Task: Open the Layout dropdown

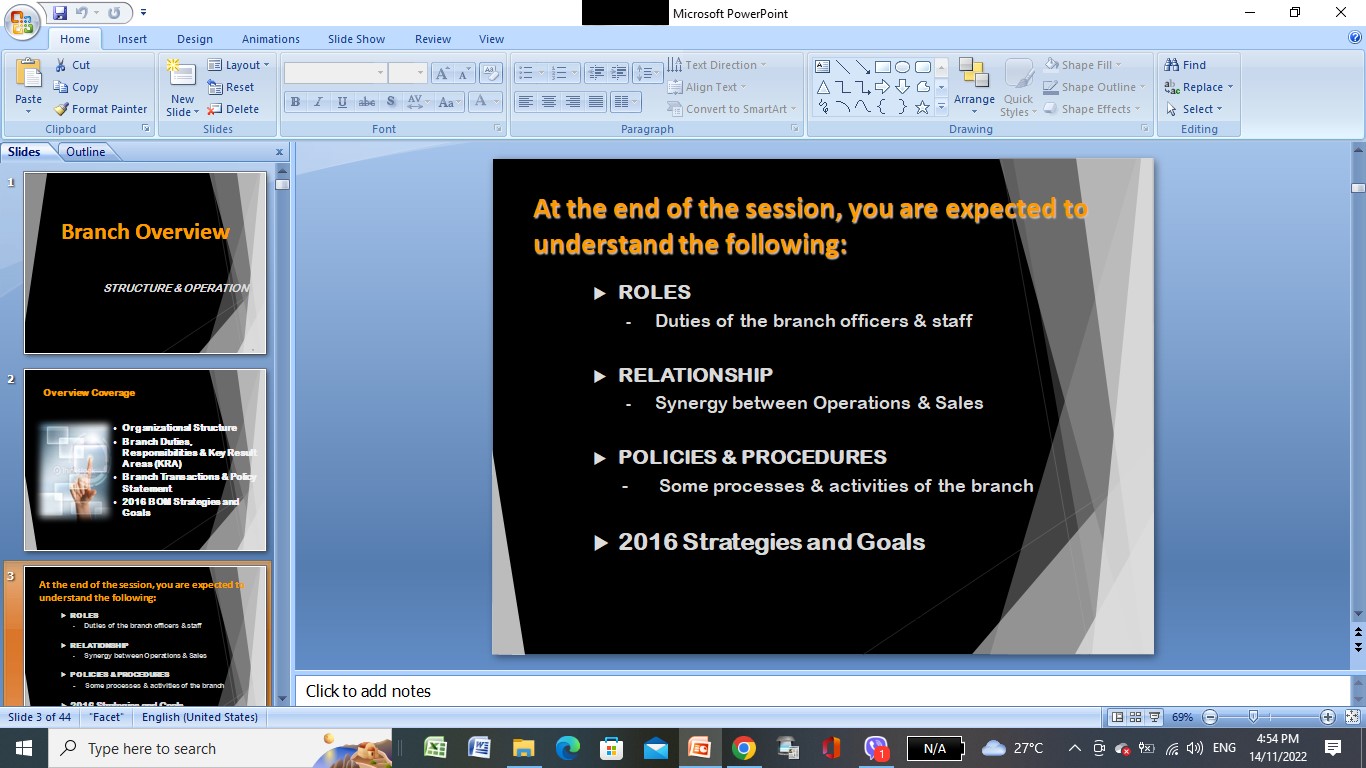Action: (x=239, y=65)
